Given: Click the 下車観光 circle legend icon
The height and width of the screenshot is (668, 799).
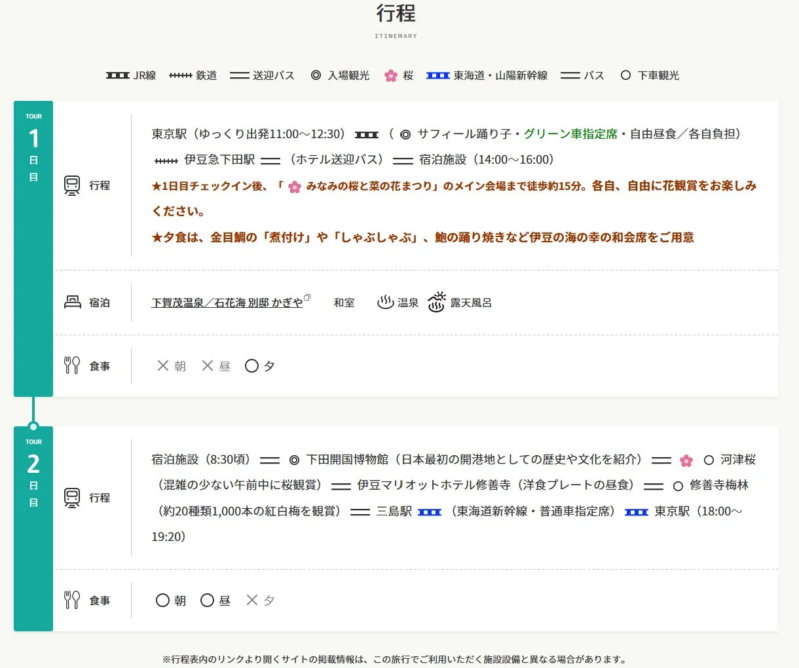Looking at the screenshot, I should click(626, 75).
